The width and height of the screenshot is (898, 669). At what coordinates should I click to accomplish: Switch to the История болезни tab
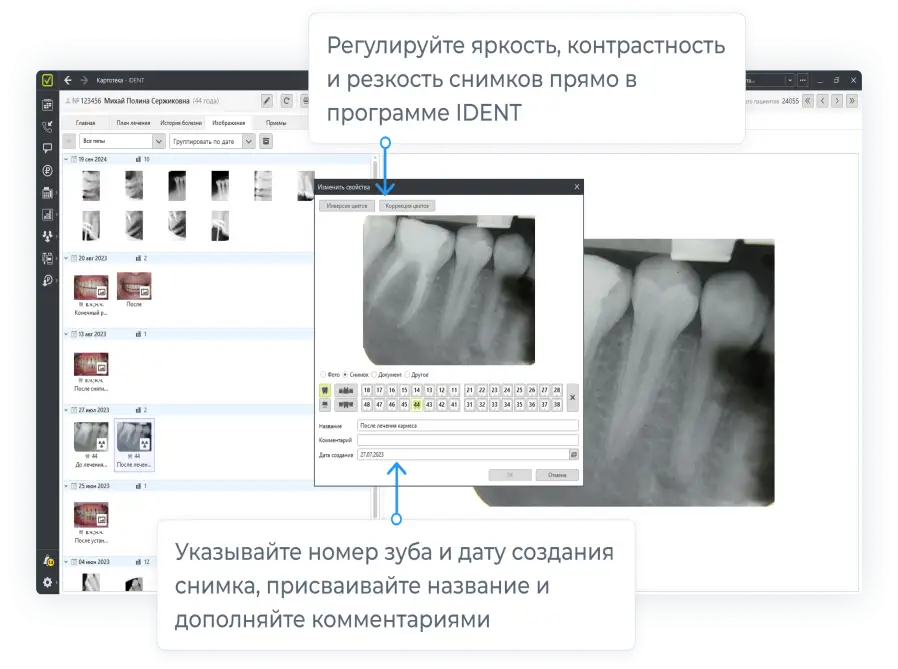(180, 122)
